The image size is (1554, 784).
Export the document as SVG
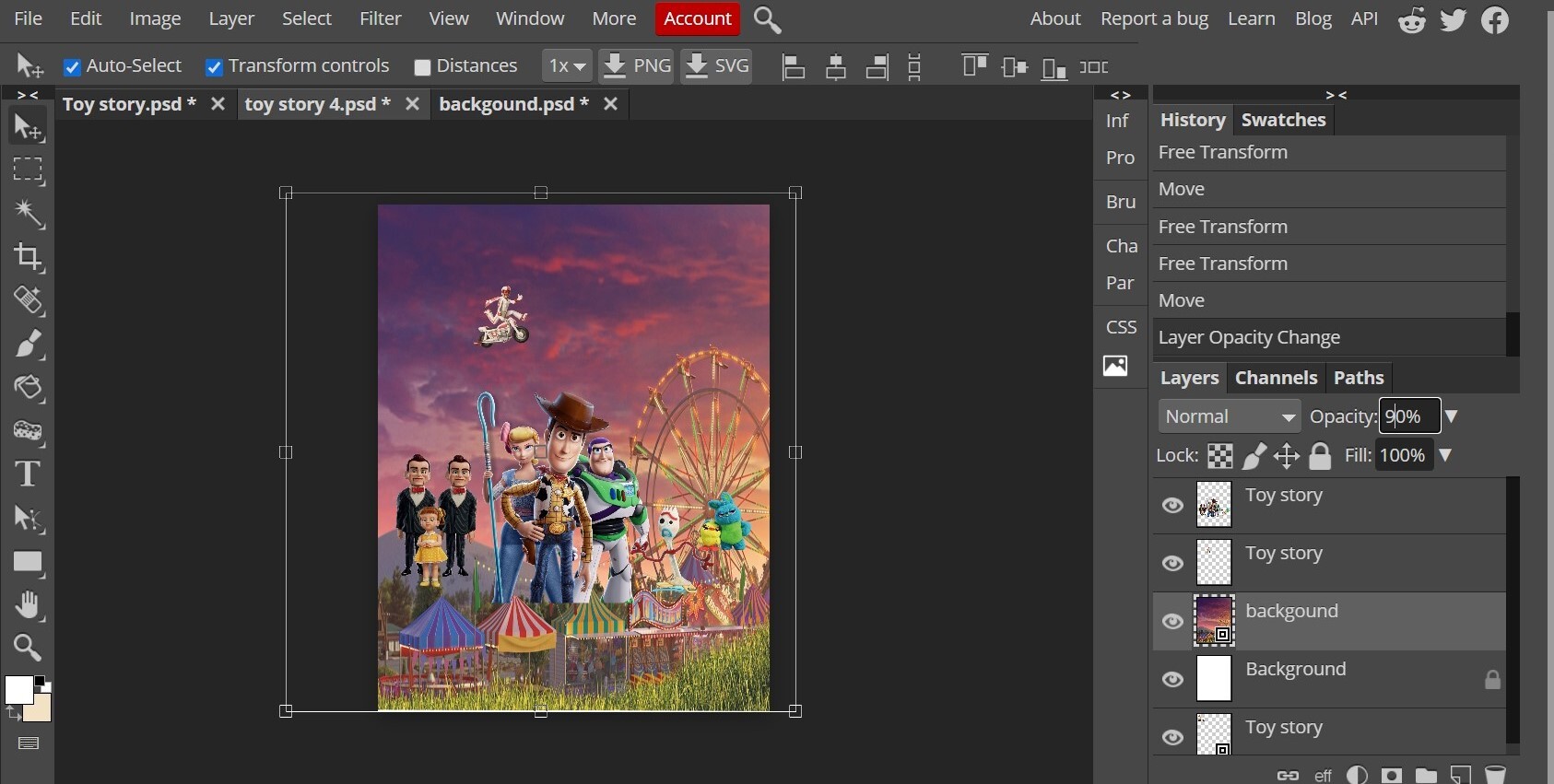coord(716,66)
